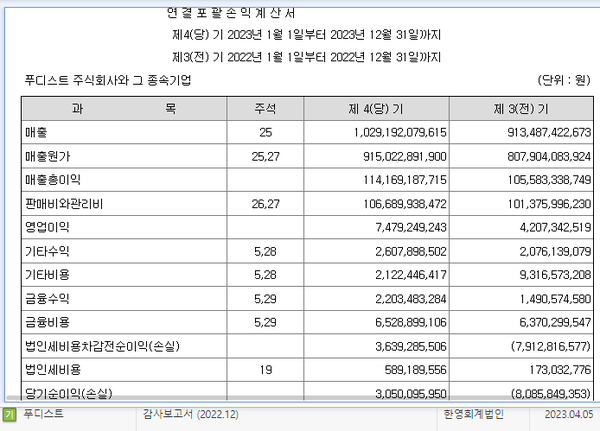Click the value 1,029,192,079,615

400,132
